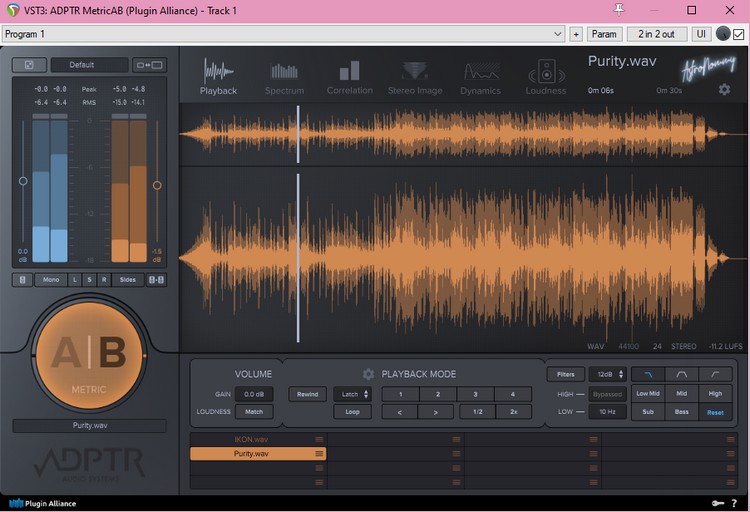Click the 2 in 2 out routing button

click(x=656, y=34)
